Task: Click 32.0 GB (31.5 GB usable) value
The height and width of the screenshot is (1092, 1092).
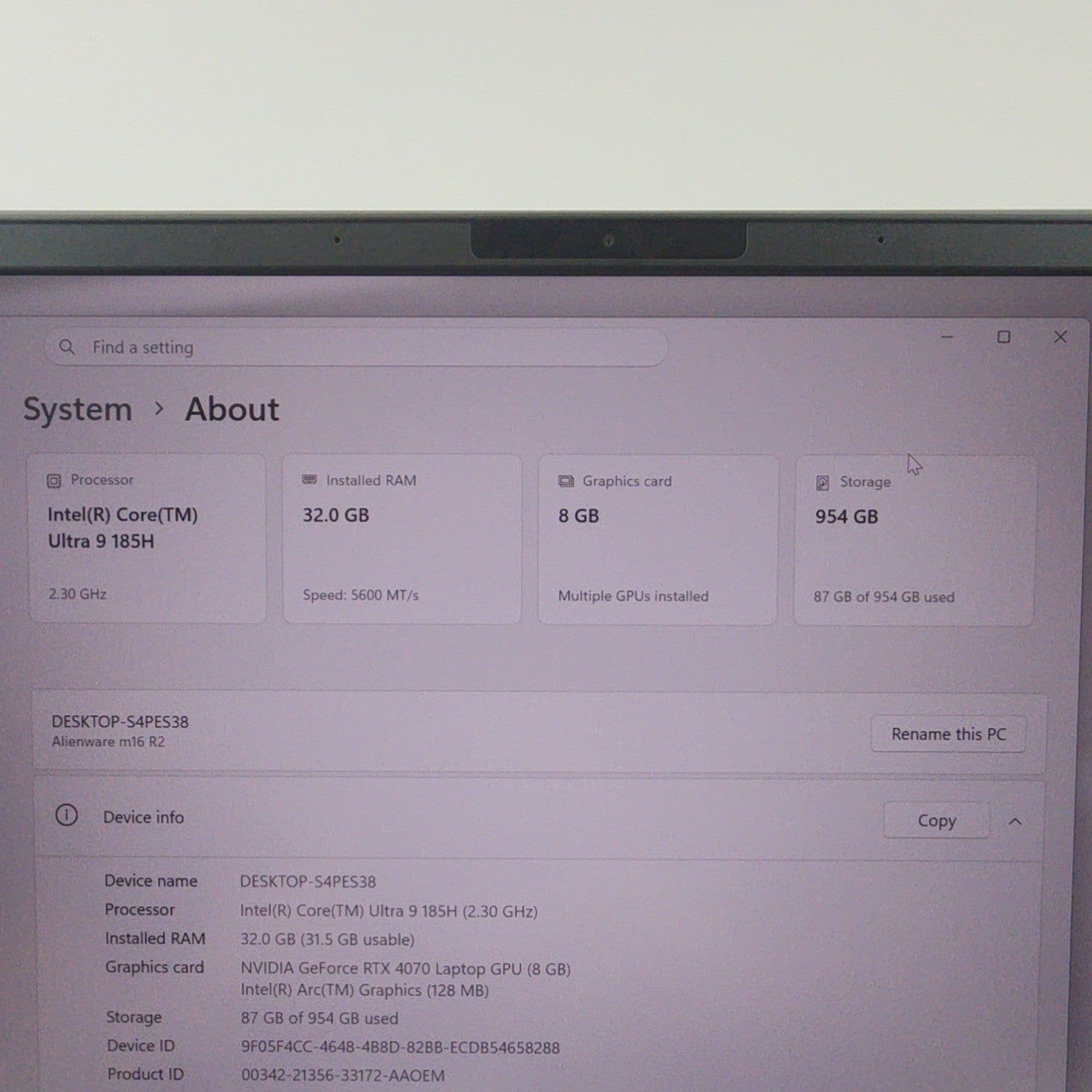Action: (x=328, y=940)
